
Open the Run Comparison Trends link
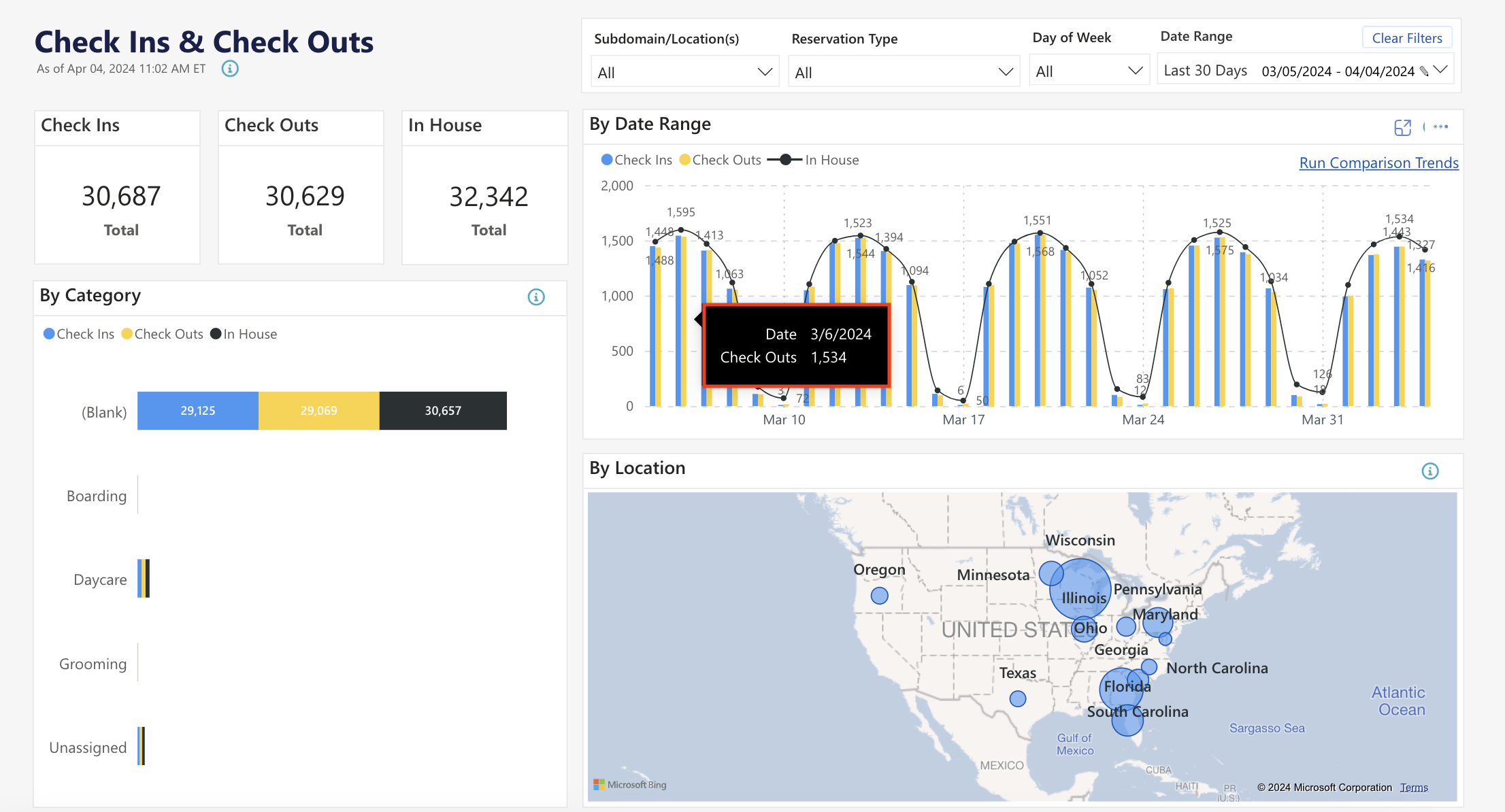point(1378,163)
